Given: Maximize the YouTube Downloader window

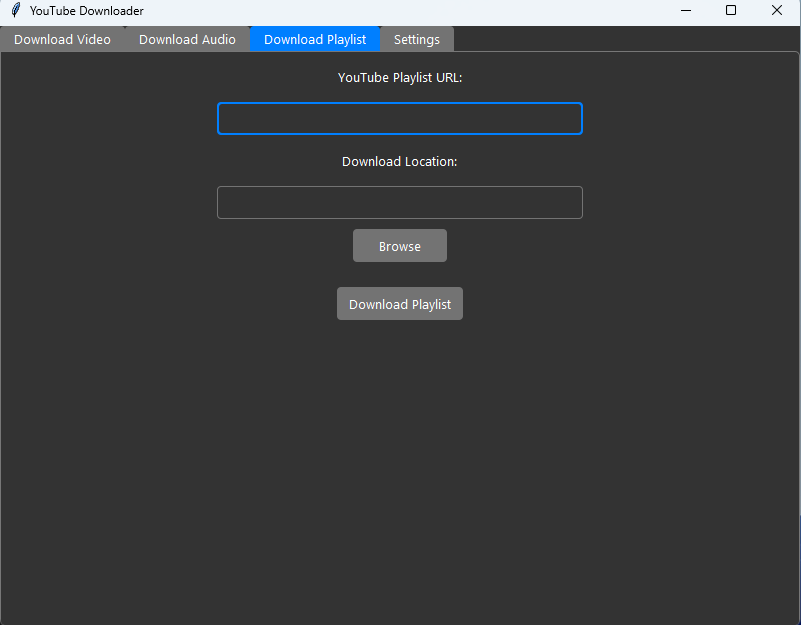Looking at the screenshot, I should [731, 10].
